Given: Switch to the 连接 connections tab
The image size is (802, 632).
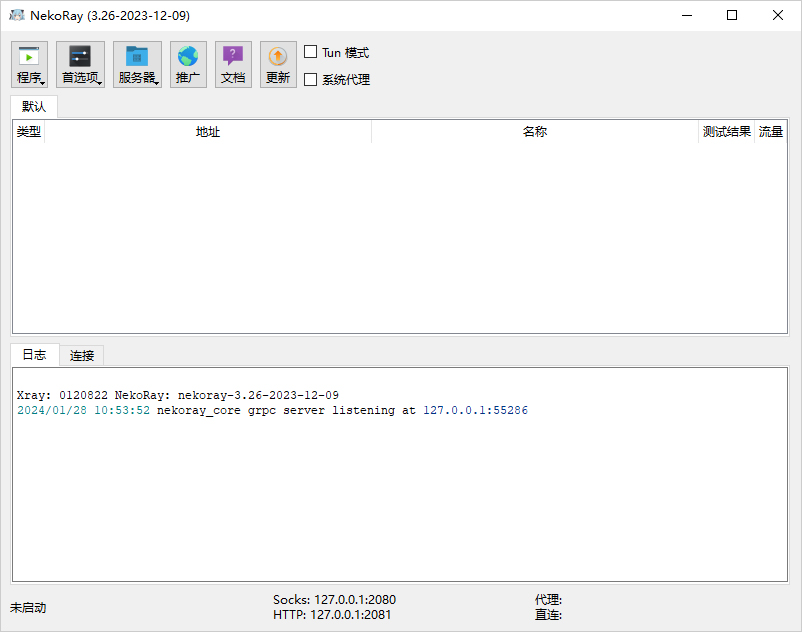Looking at the screenshot, I should (x=82, y=356).
